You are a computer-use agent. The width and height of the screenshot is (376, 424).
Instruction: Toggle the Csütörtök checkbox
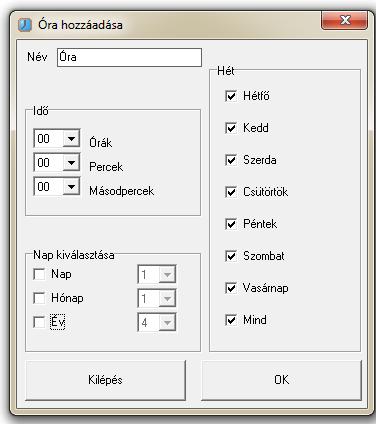point(231,192)
